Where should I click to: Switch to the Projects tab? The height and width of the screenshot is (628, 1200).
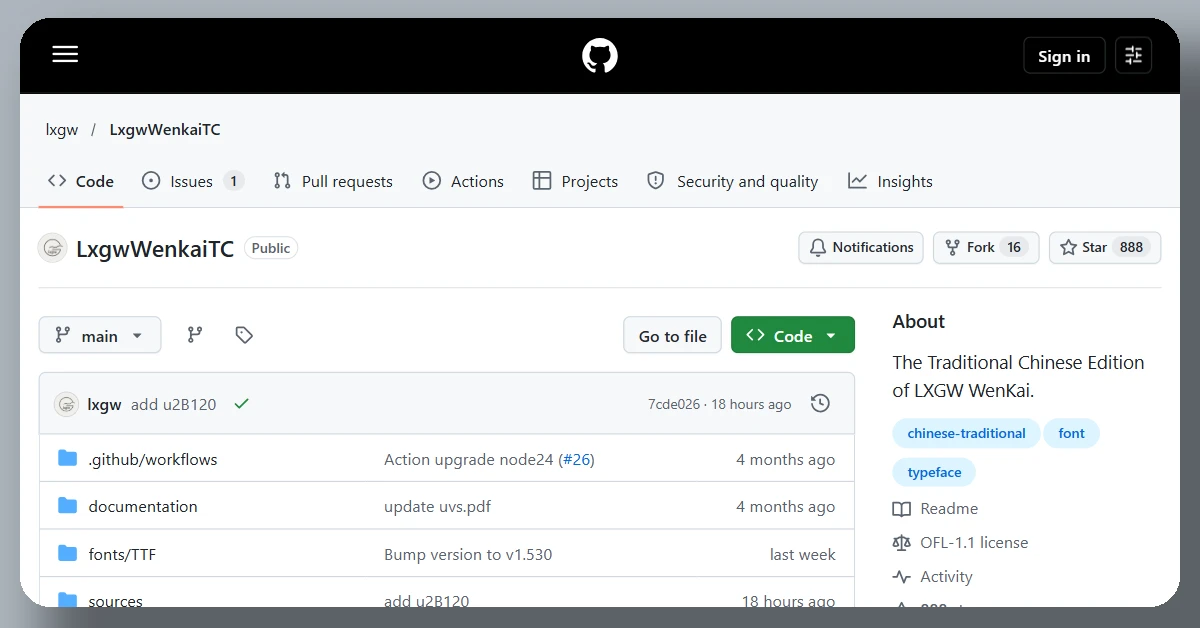575,181
